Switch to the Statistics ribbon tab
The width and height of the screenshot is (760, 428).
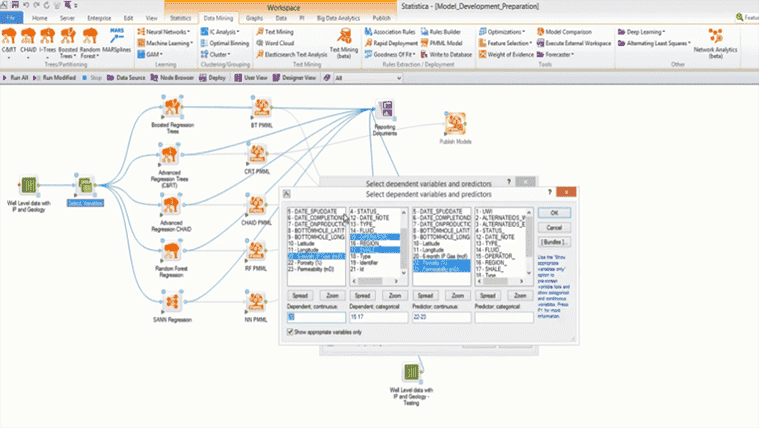180,18
